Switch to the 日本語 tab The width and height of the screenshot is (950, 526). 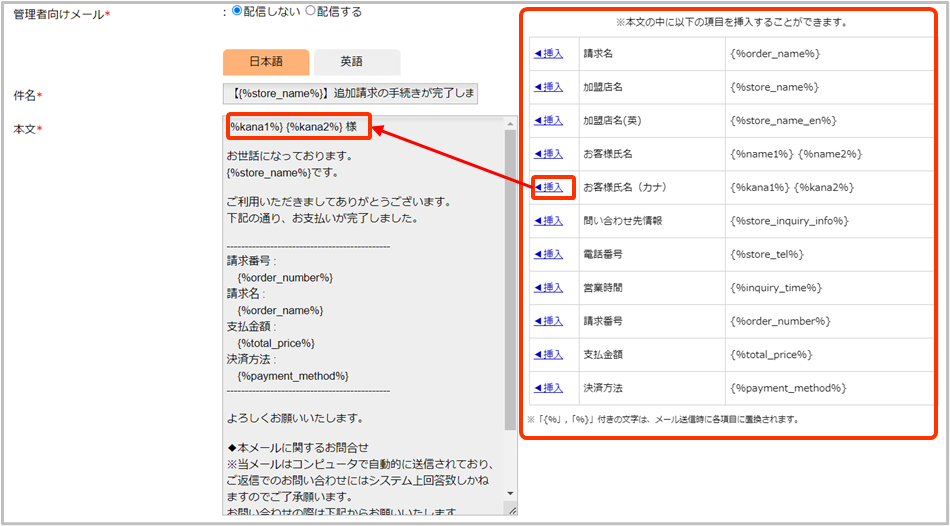point(266,62)
